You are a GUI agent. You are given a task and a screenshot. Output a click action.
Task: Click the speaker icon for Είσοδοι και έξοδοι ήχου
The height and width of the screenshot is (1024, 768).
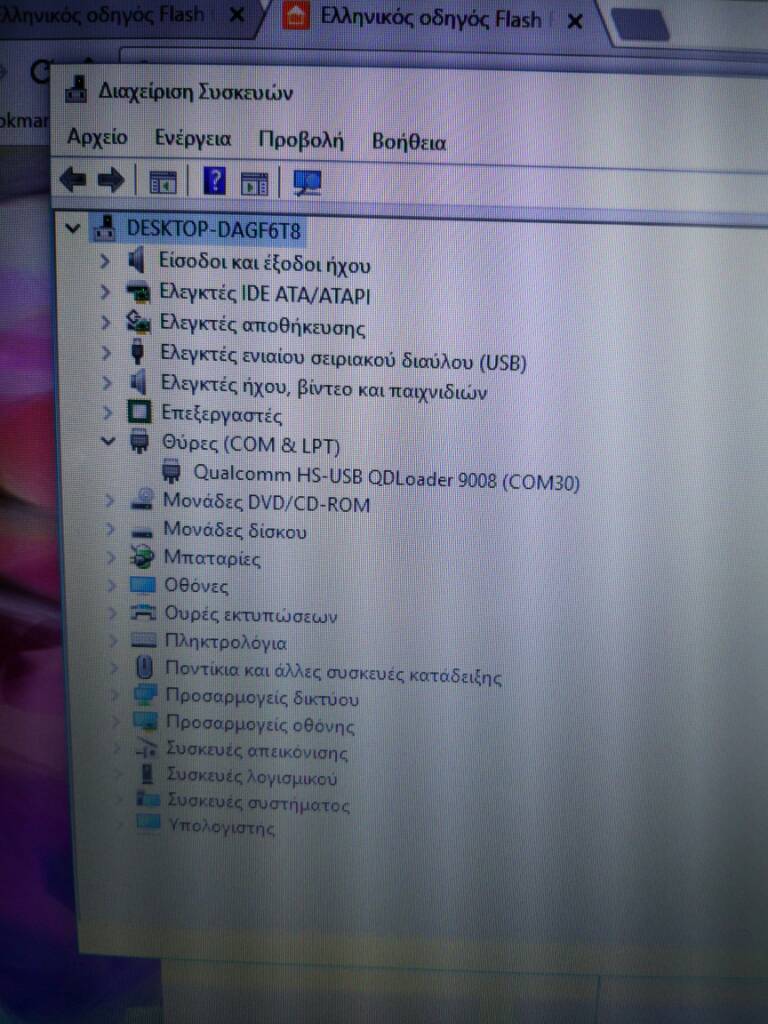coord(136,260)
